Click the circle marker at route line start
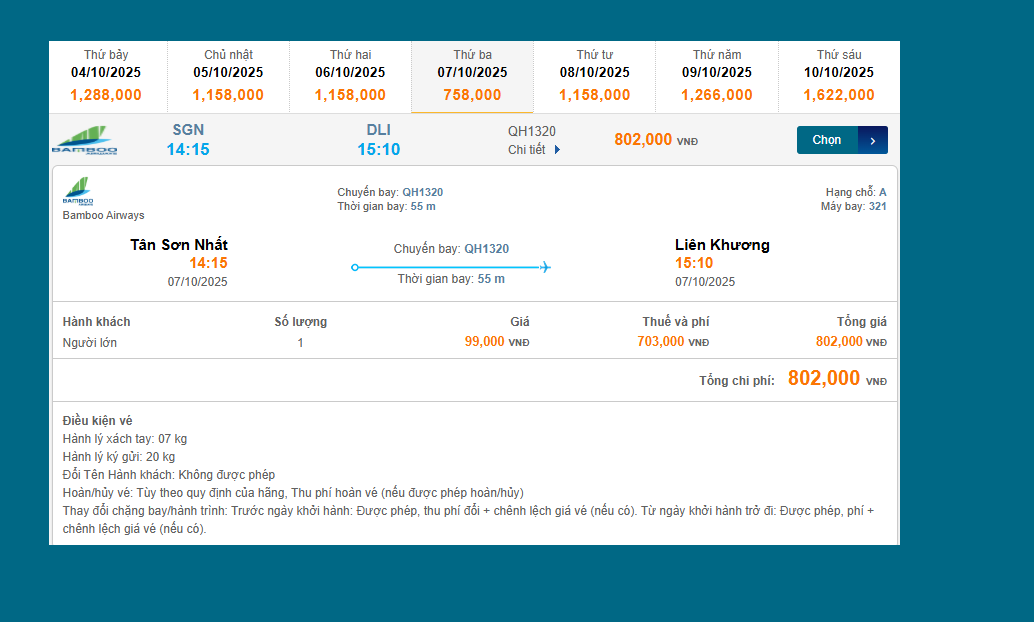 click(355, 267)
